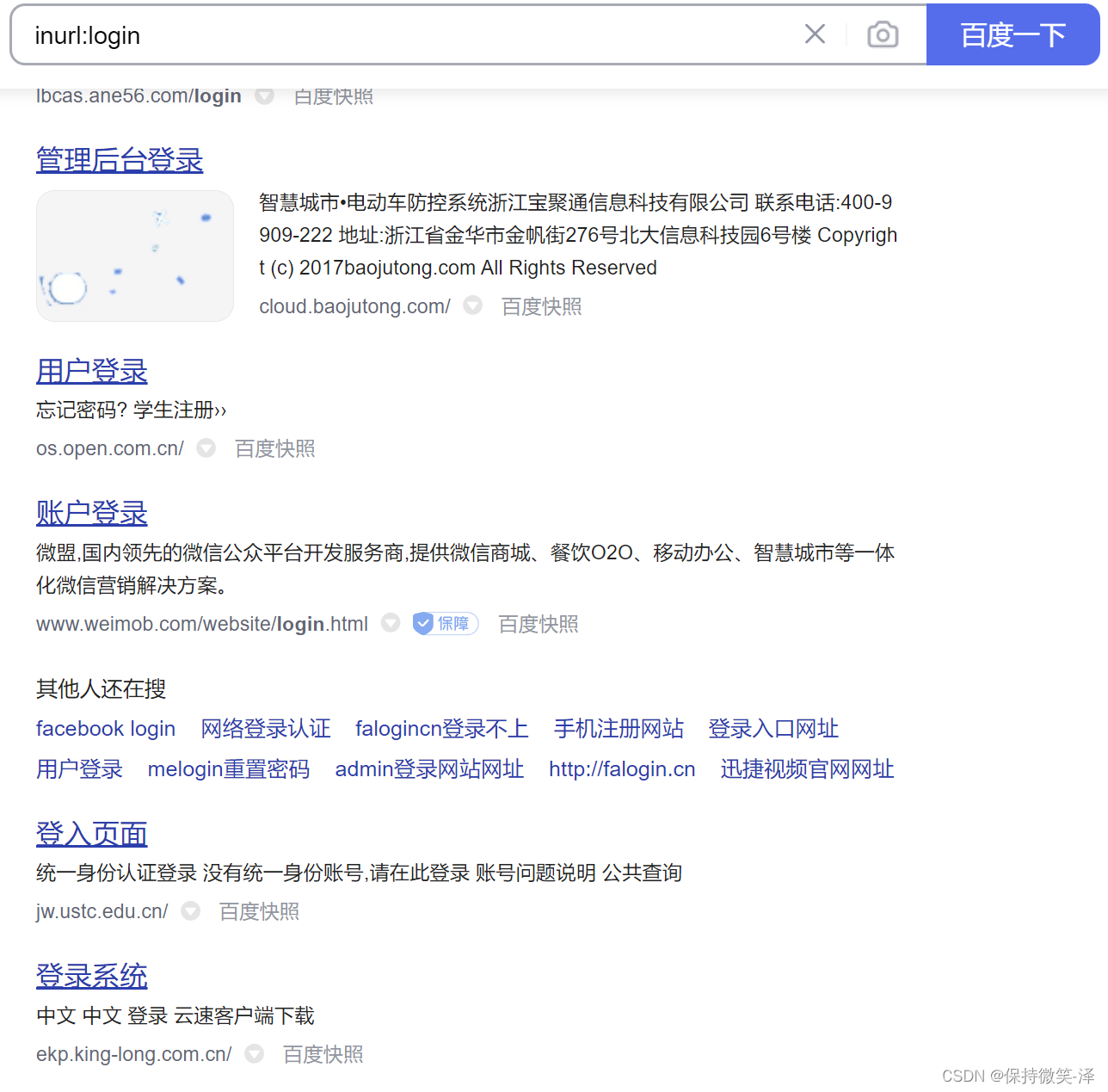The width and height of the screenshot is (1108, 1092).
Task: Open 百度快照 for os.open.com.cn result
Action: coord(275,448)
